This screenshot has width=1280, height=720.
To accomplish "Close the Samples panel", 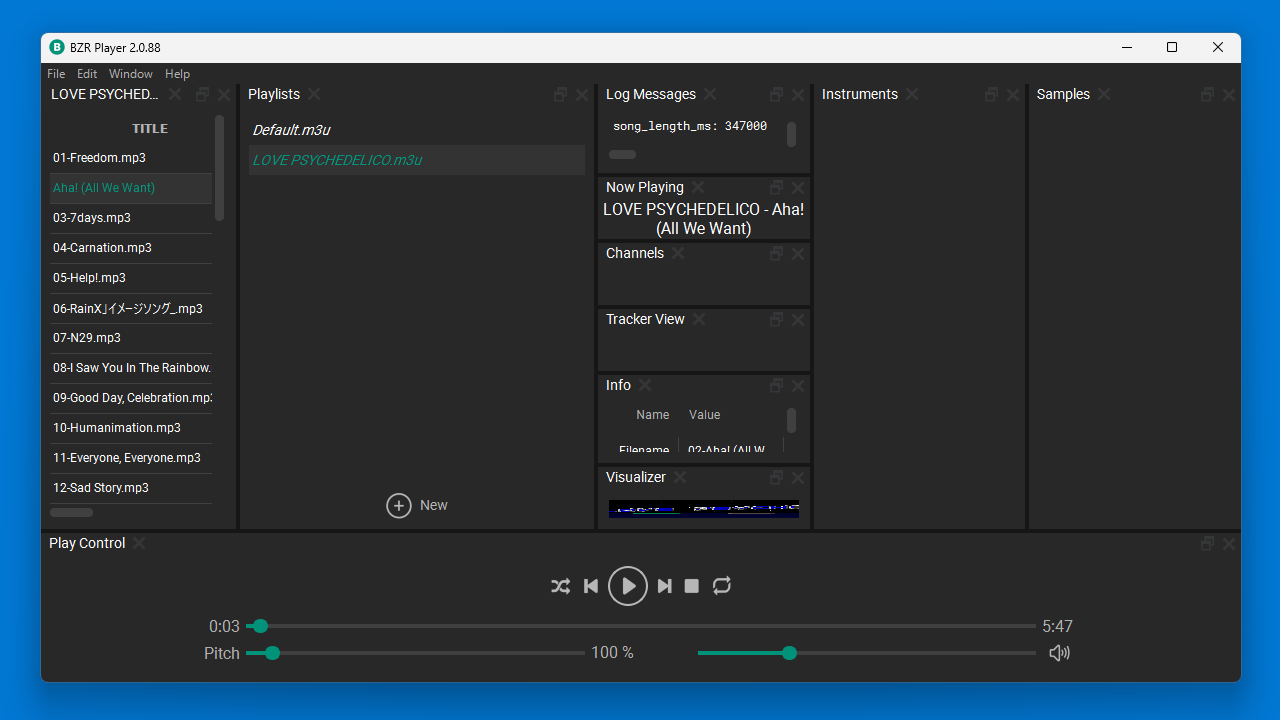I will coord(1229,95).
